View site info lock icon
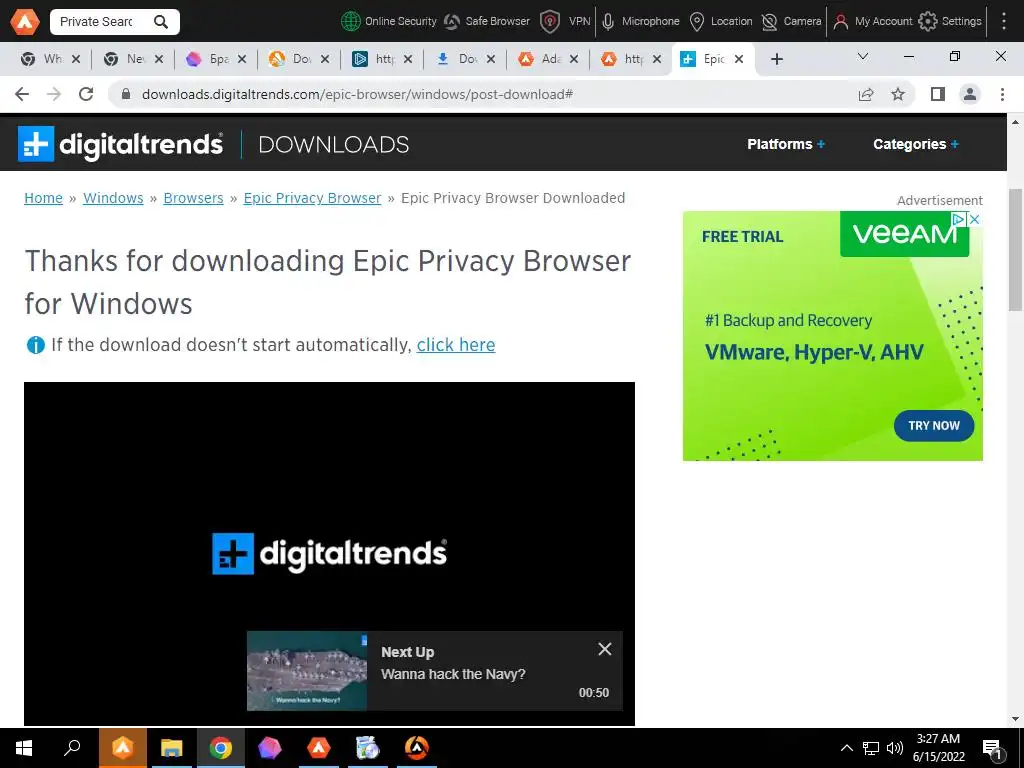This screenshot has height=768, width=1024. click(126, 94)
